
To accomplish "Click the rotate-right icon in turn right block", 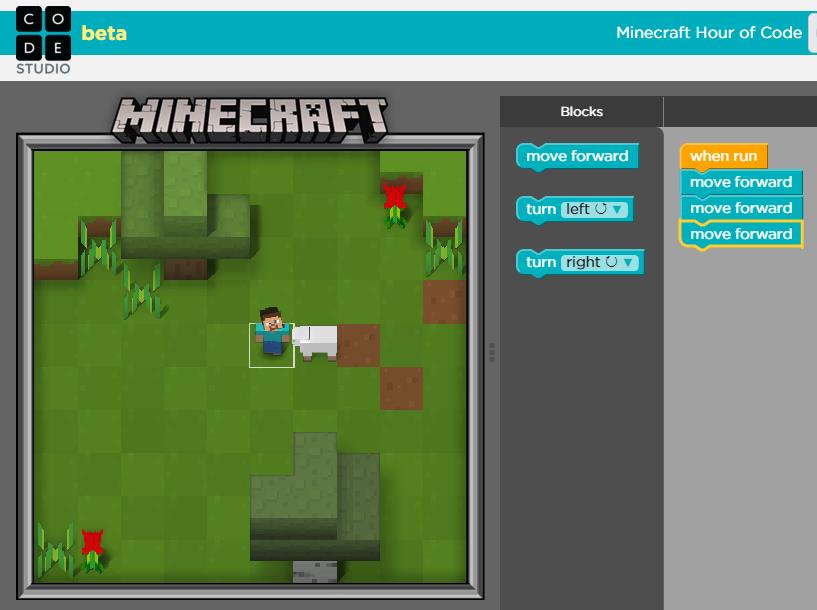I will (x=611, y=262).
